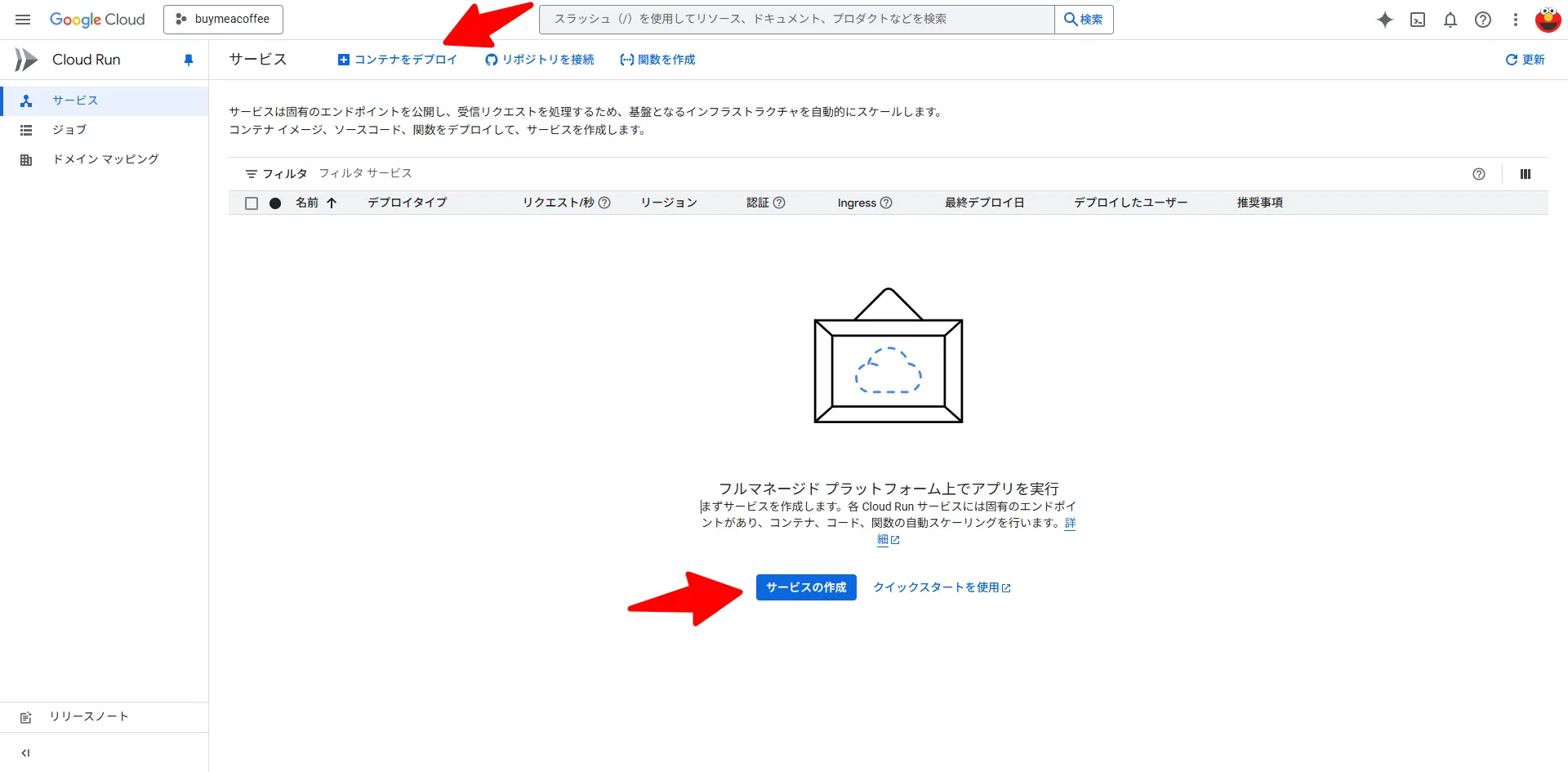
Task: Collapse the left sidebar
Action: point(25,752)
